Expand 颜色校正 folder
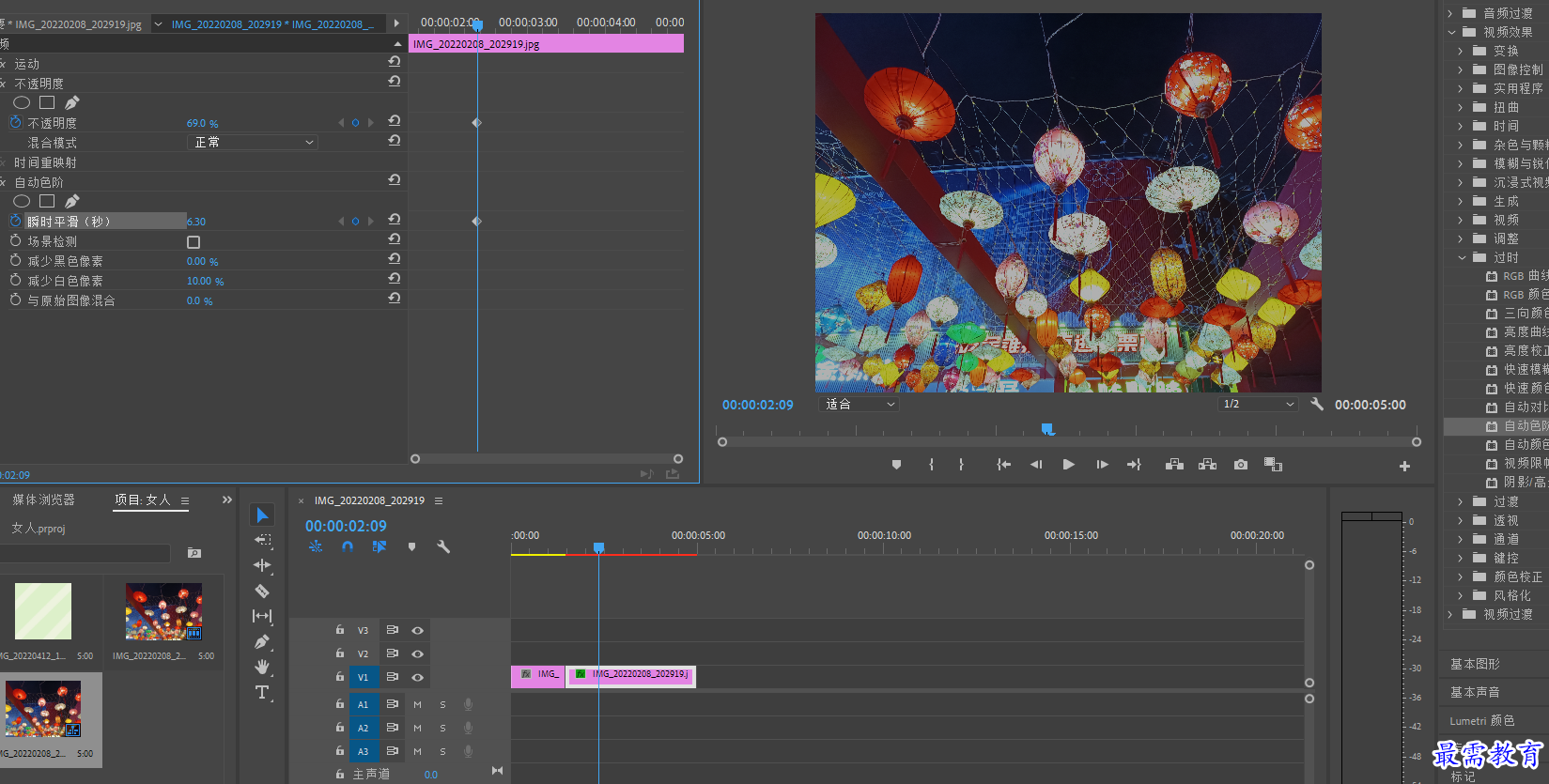The image size is (1549, 784). click(x=1461, y=576)
